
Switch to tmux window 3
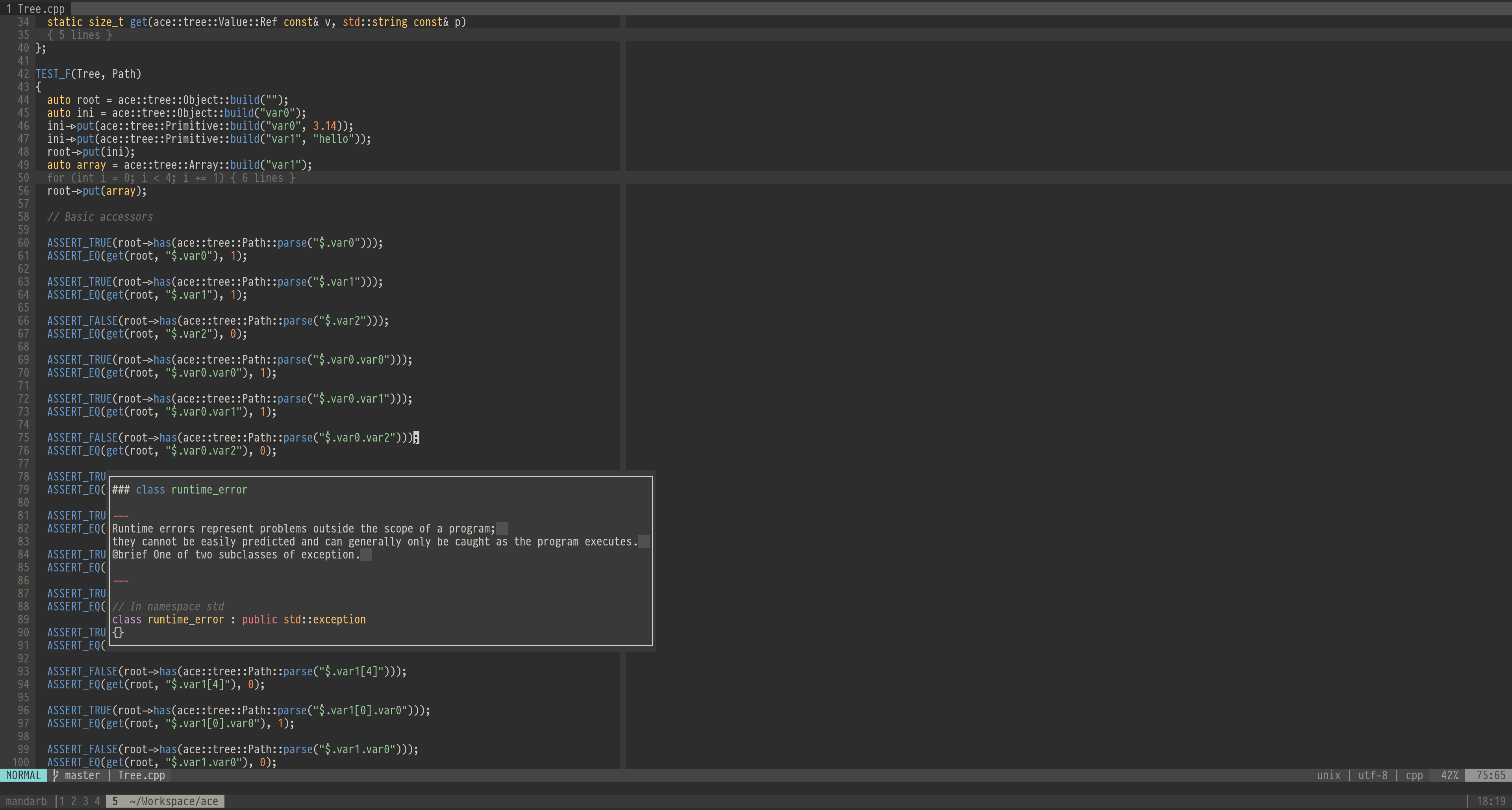click(86, 801)
